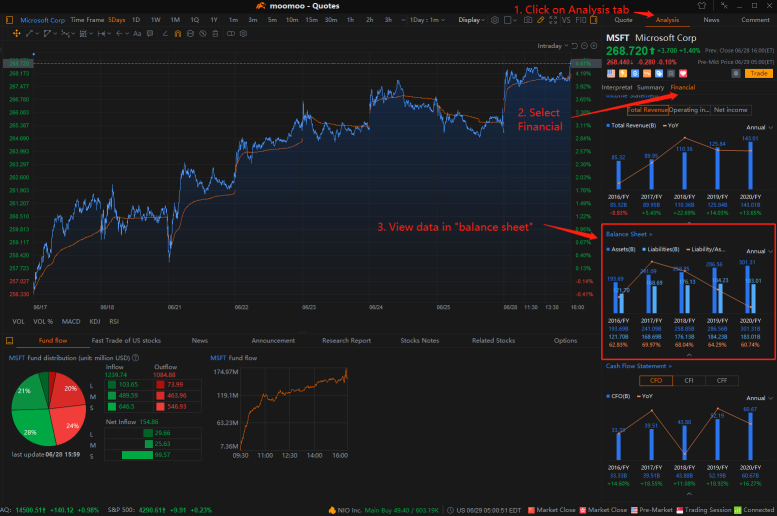Click the orange Trade button
777x516 pixels.
[759, 73]
